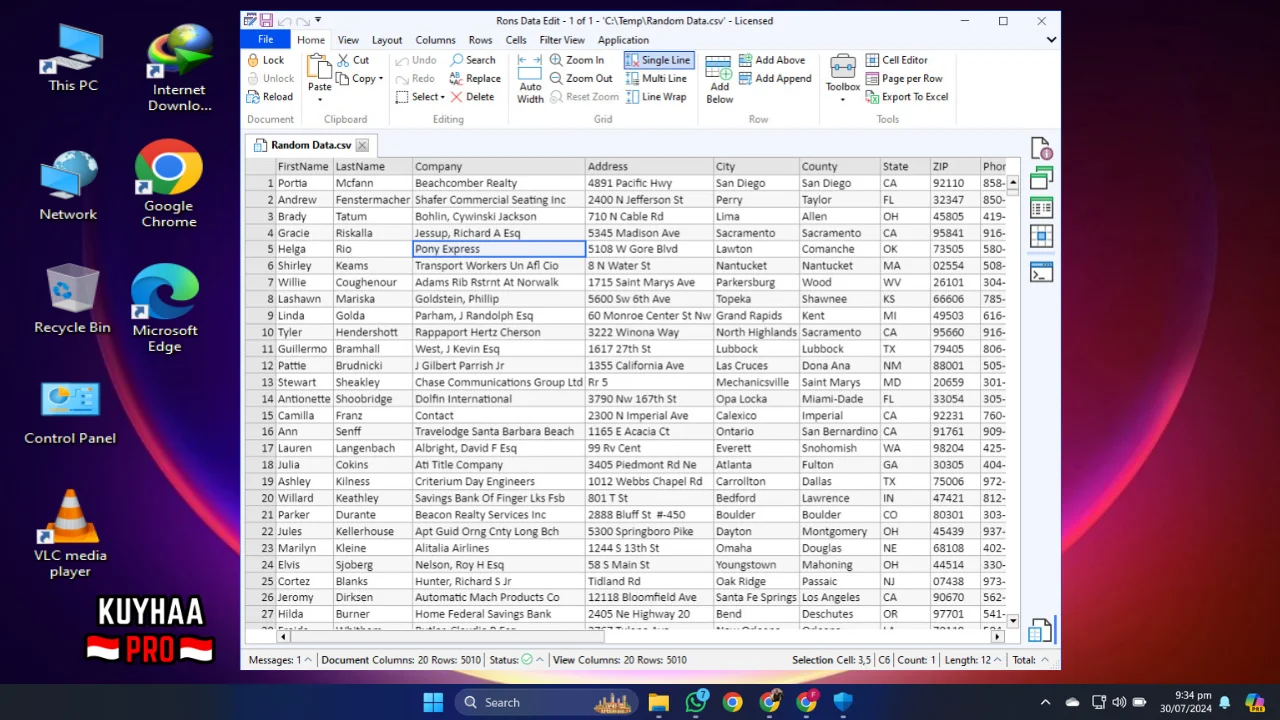The width and height of the screenshot is (1280, 720).
Task: Click the large Paste clipboard icon
Action: pyautogui.click(x=319, y=67)
